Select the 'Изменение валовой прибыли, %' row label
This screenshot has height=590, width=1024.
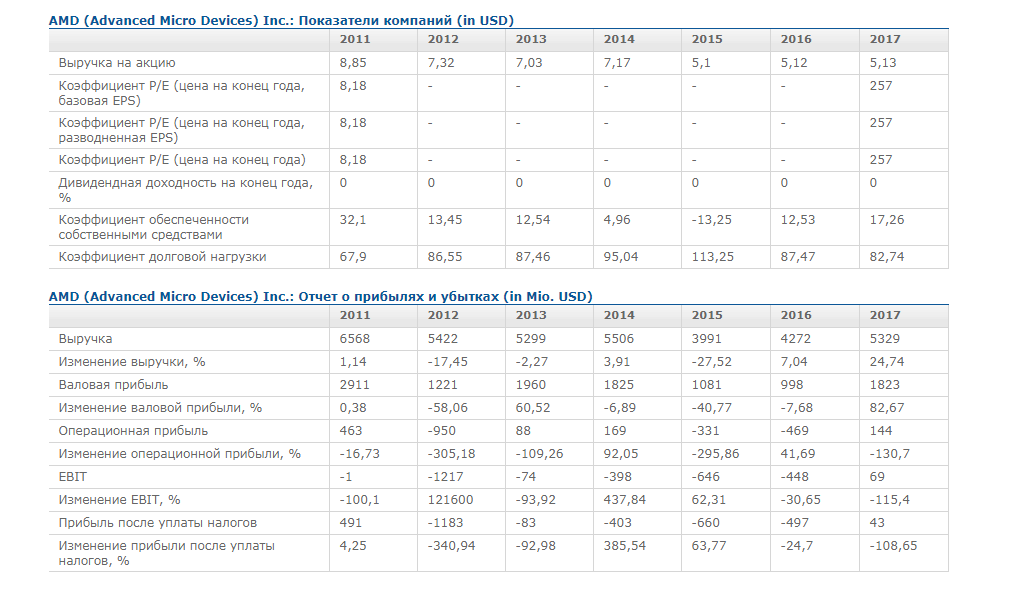click(160, 408)
